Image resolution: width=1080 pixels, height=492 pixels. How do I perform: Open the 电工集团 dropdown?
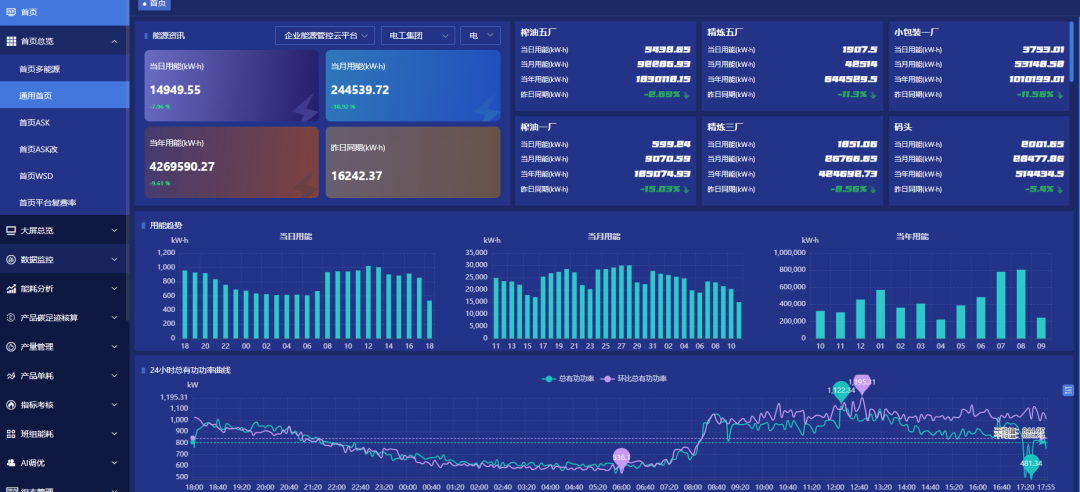click(418, 35)
